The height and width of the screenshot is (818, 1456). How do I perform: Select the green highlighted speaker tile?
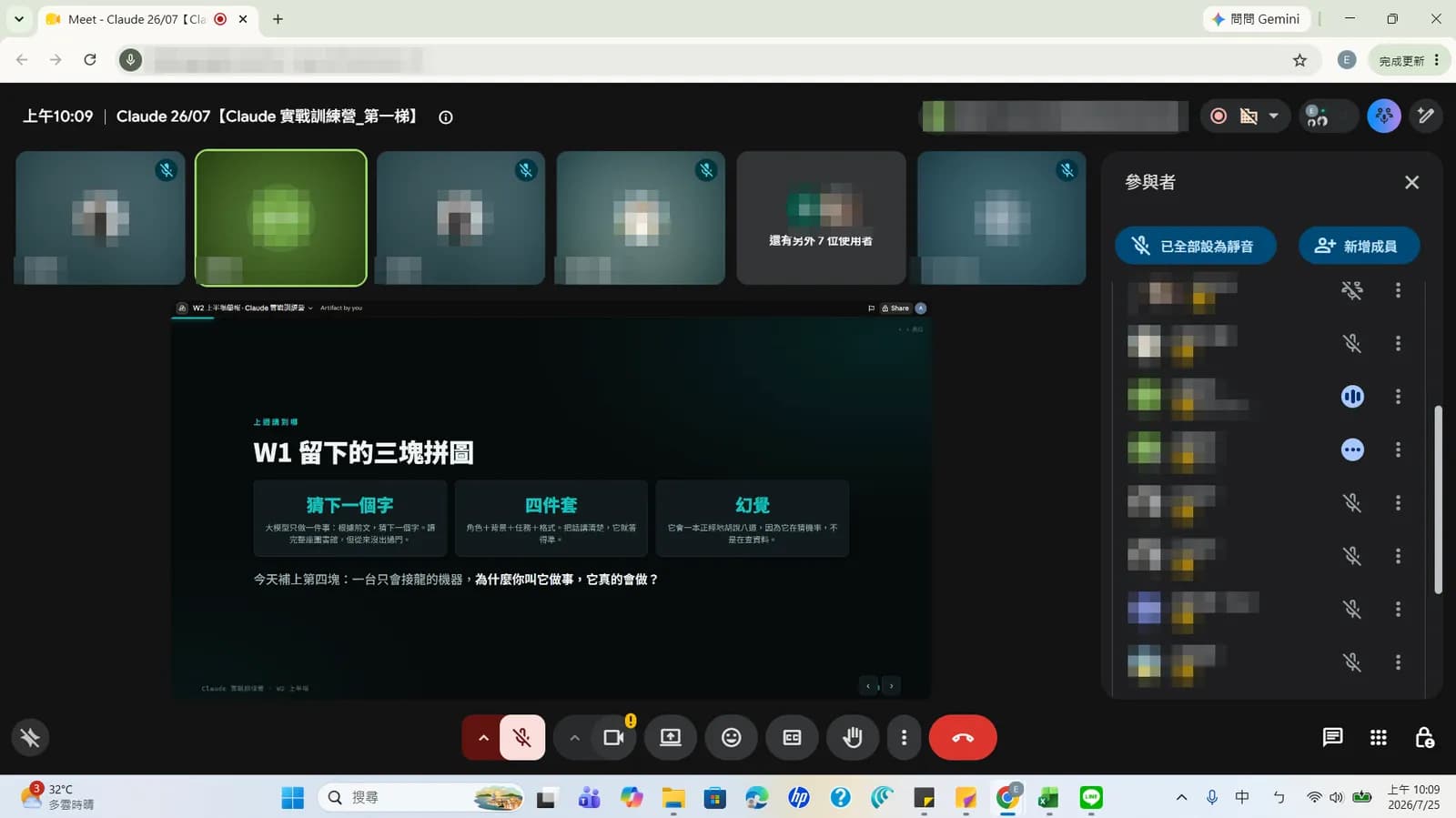tap(281, 218)
